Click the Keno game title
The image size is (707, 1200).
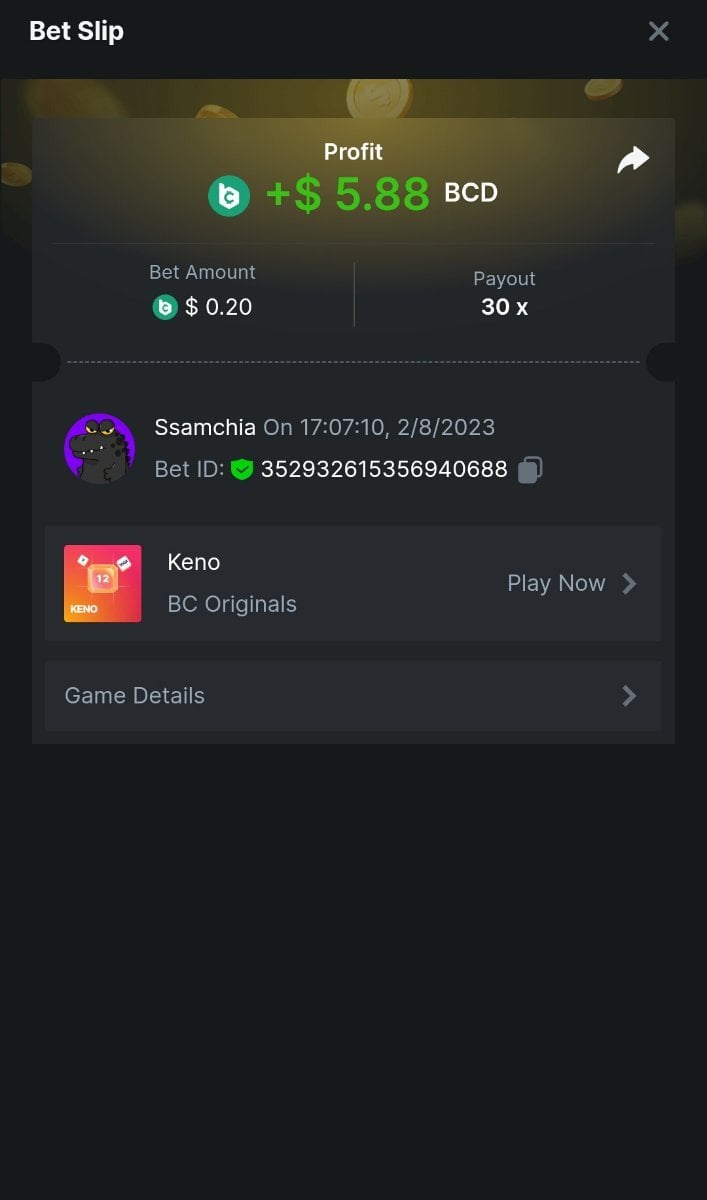[194, 562]
